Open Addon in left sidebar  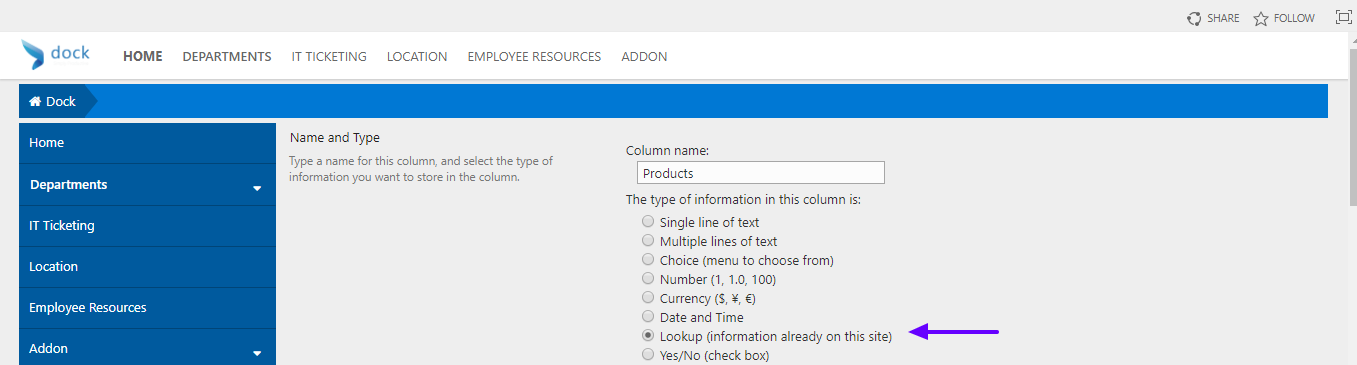[x=147, y=348]
